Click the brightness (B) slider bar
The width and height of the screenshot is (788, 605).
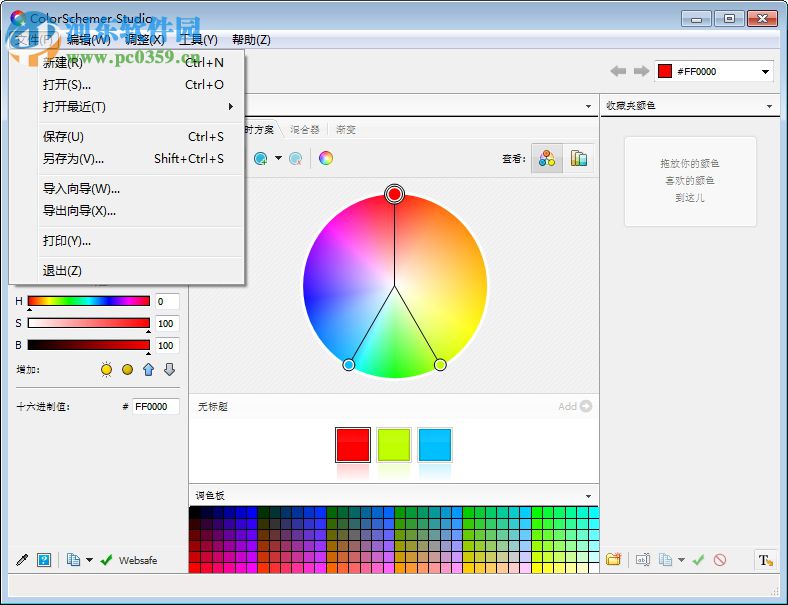(88, 345)
